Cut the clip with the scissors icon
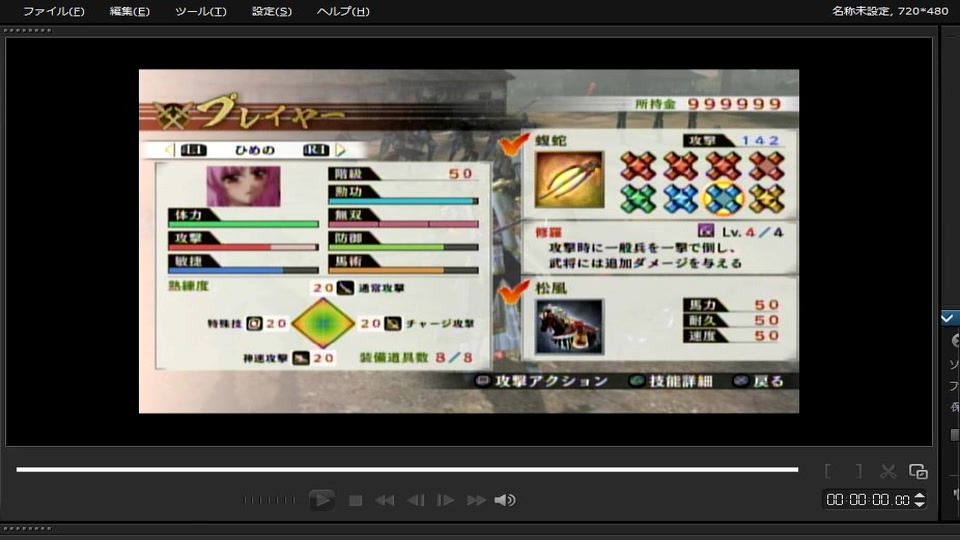The image size is (960, 540). pyautogui.click(x=888, y=471)
